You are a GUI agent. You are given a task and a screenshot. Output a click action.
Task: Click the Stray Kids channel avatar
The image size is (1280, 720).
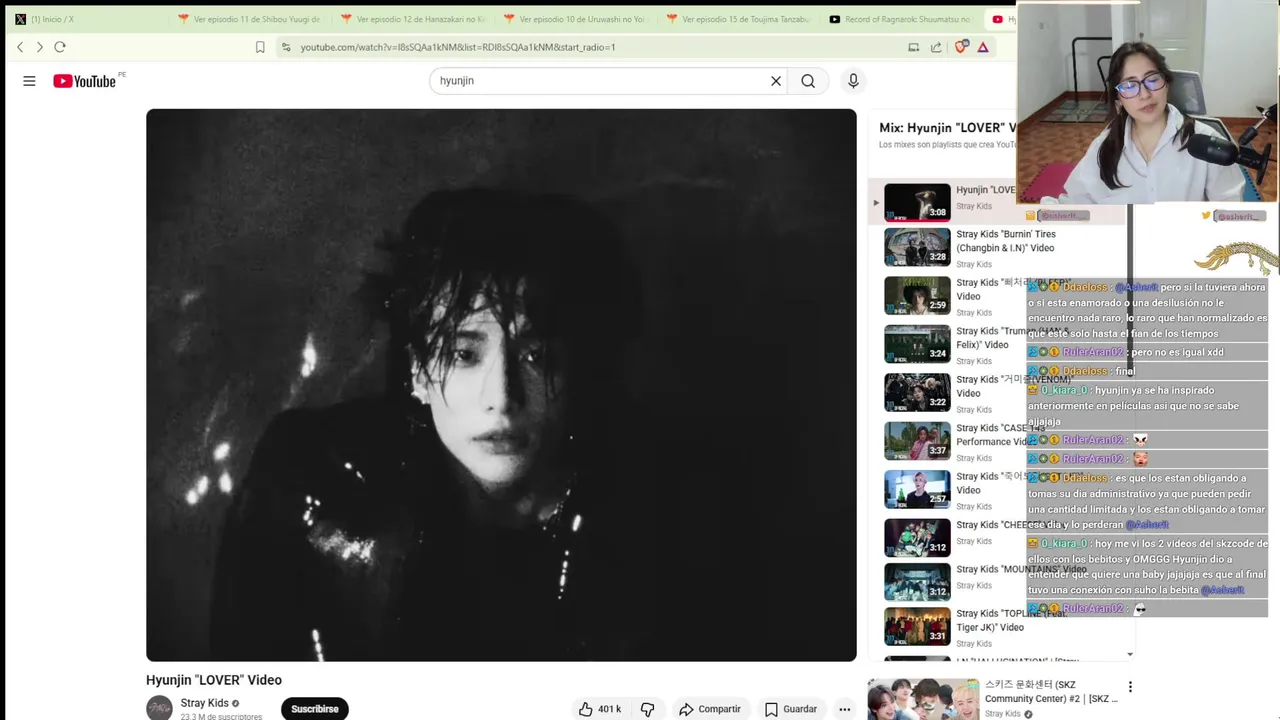tap(160, 708)
